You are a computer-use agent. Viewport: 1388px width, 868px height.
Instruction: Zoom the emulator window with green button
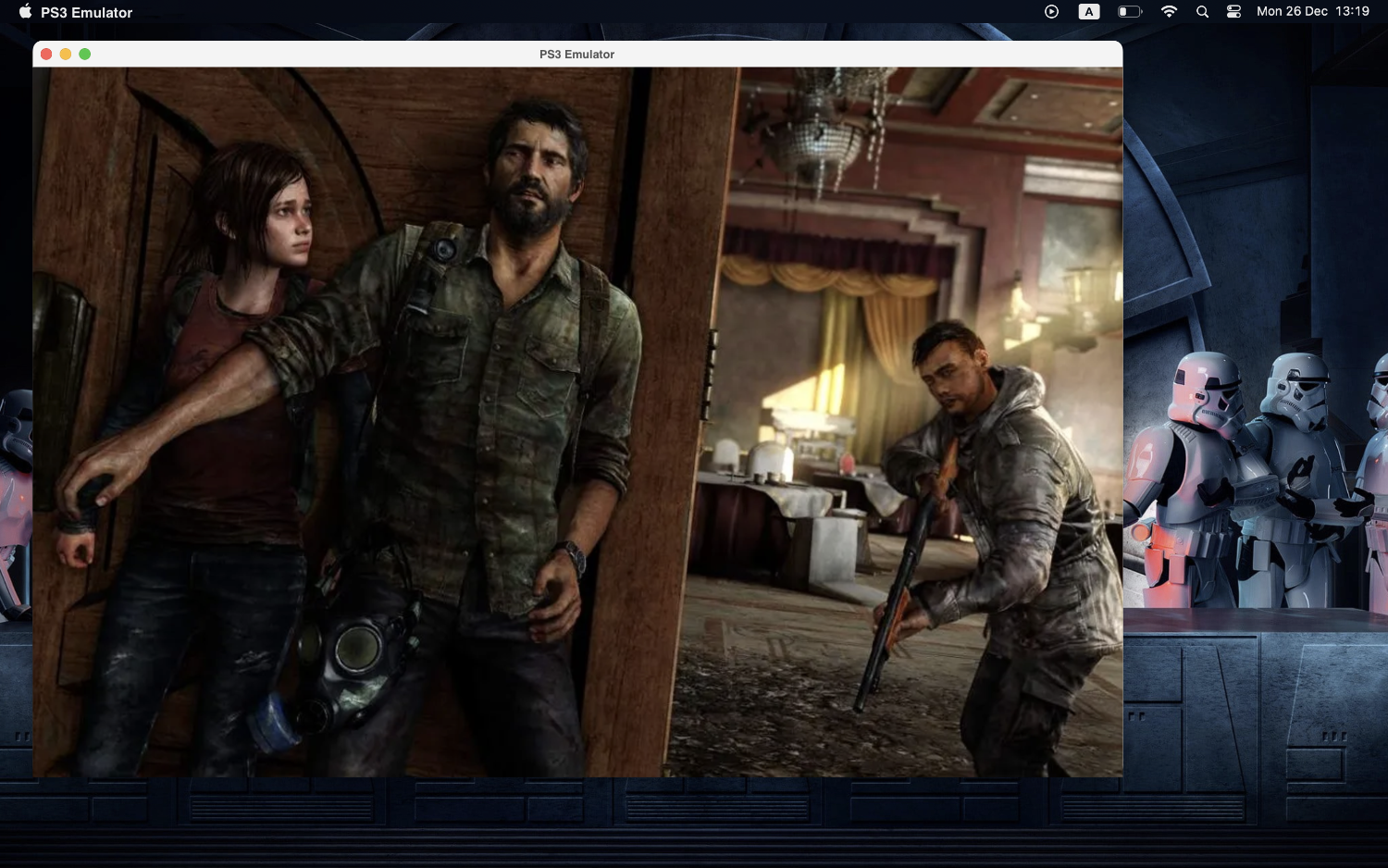[x=85, y=55]
